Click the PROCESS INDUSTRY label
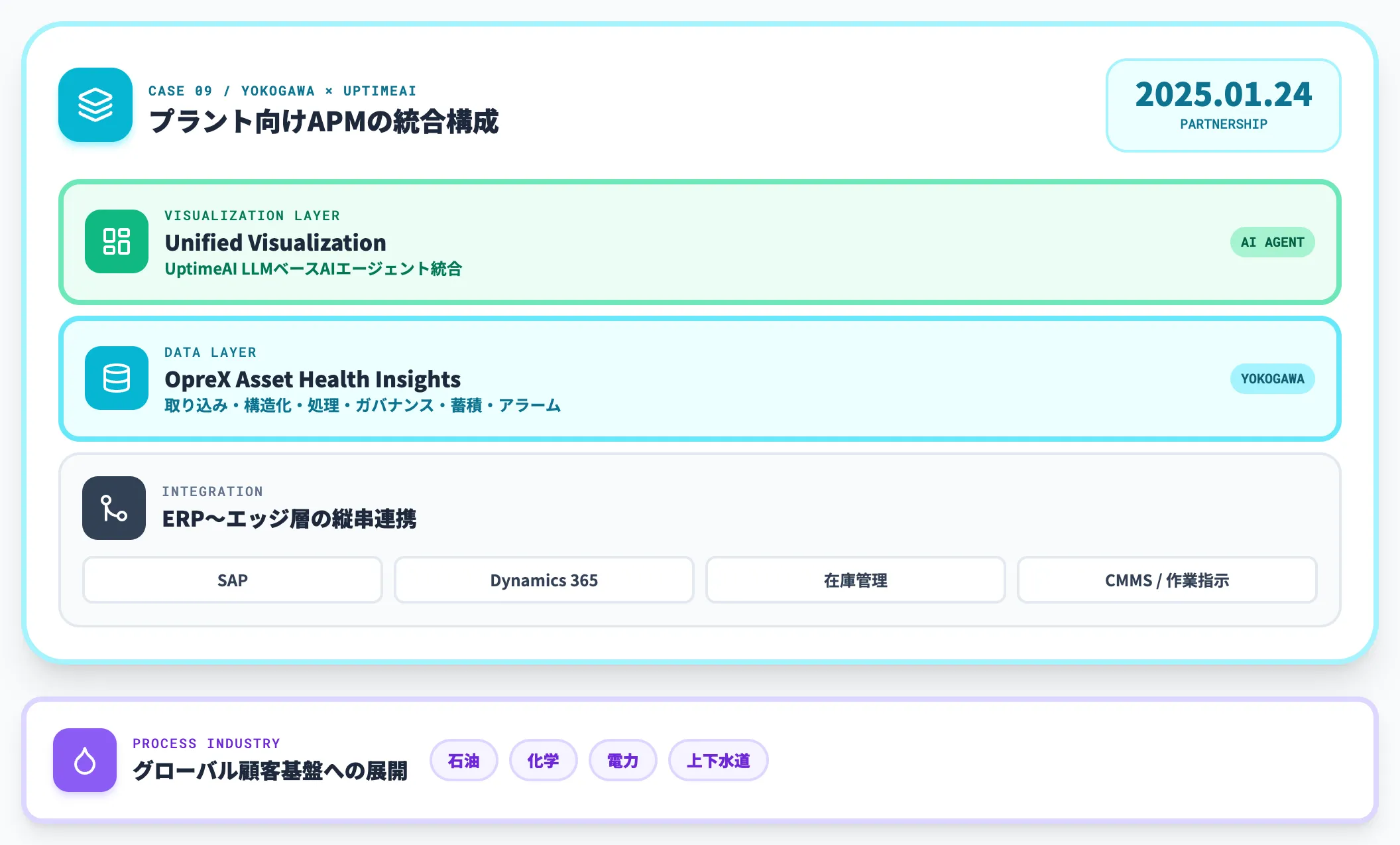This screenshot has width=1400, height=845. 206,744
